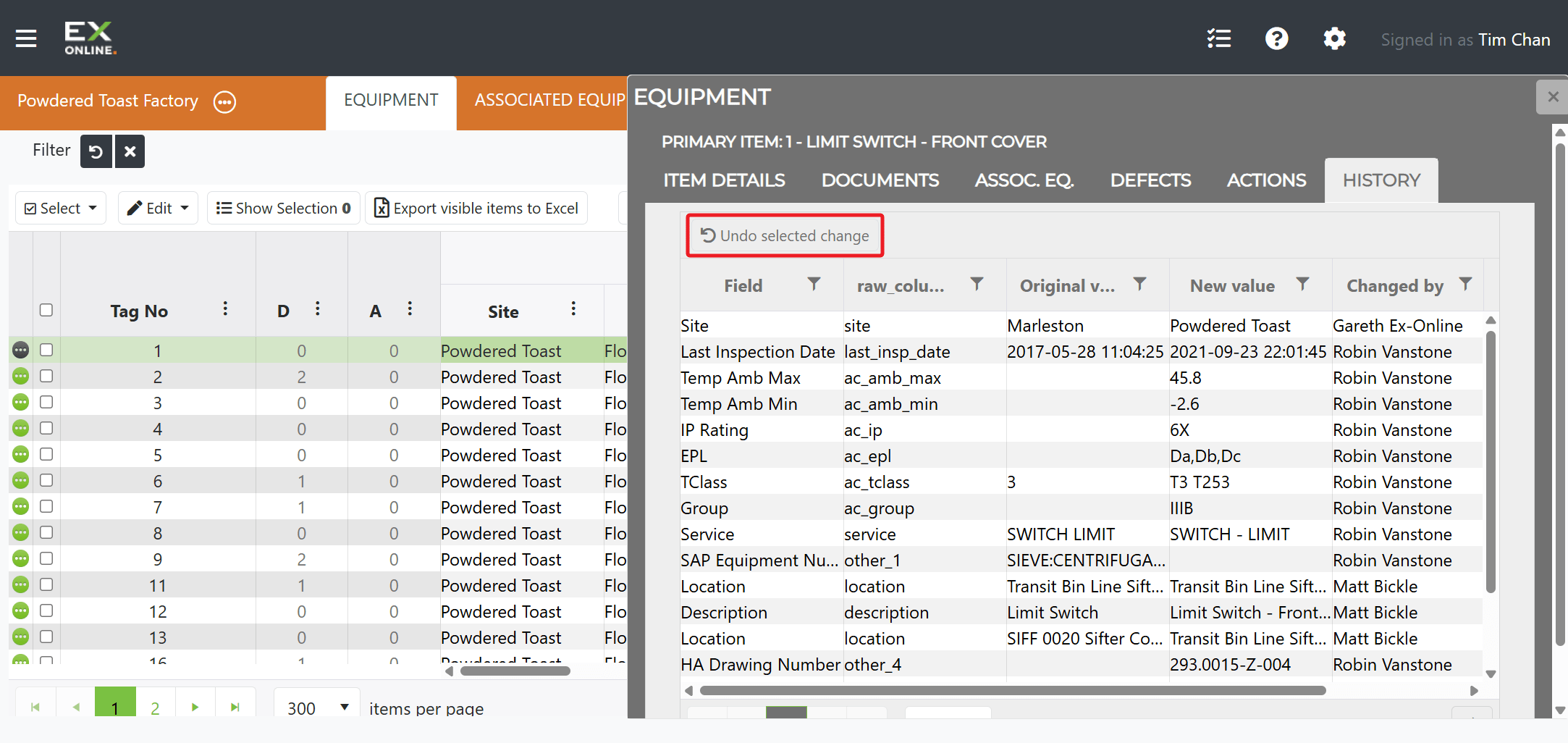1568x743 pixels.
Task: Click the Powdered Toast Factory options ellipsis icon
Action: coord(225,102)
